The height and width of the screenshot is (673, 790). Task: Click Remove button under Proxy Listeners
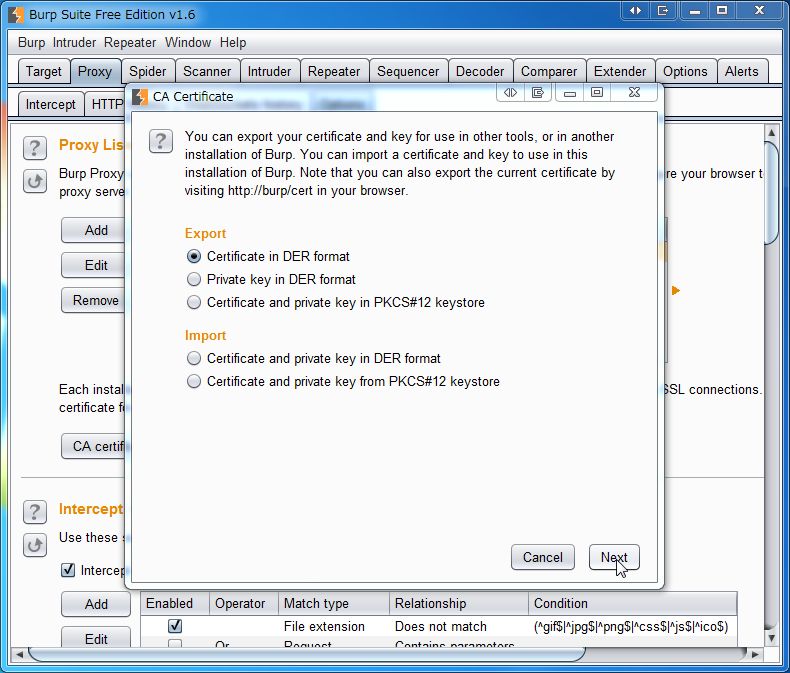(x=94, y=301)
